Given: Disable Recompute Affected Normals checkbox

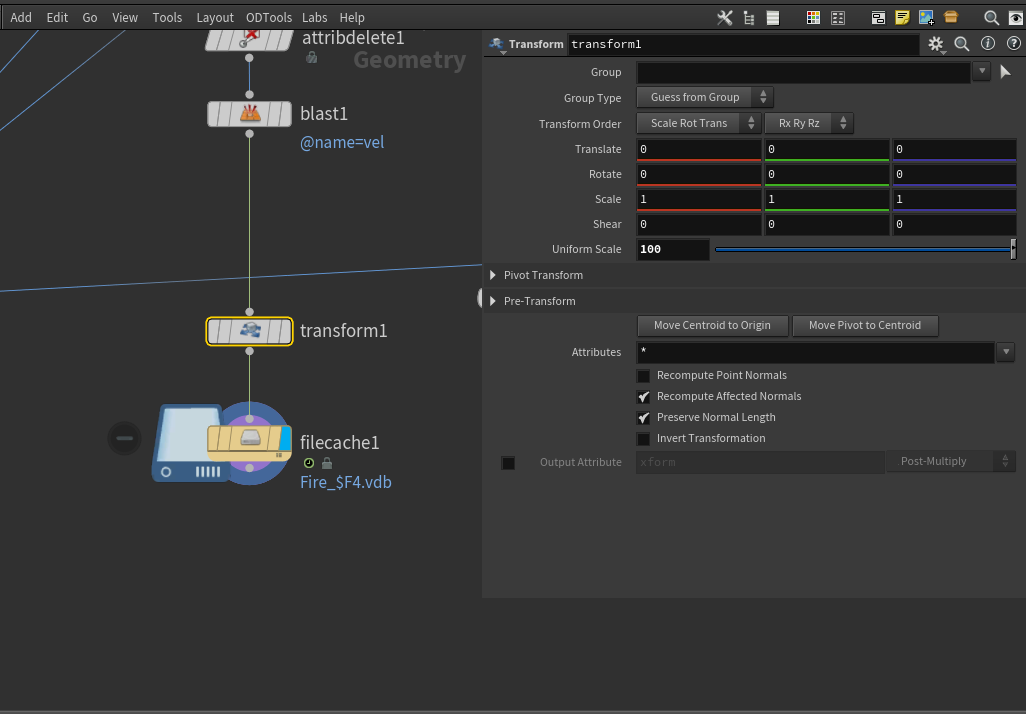Looking at the screenshot, I should 644,397.
